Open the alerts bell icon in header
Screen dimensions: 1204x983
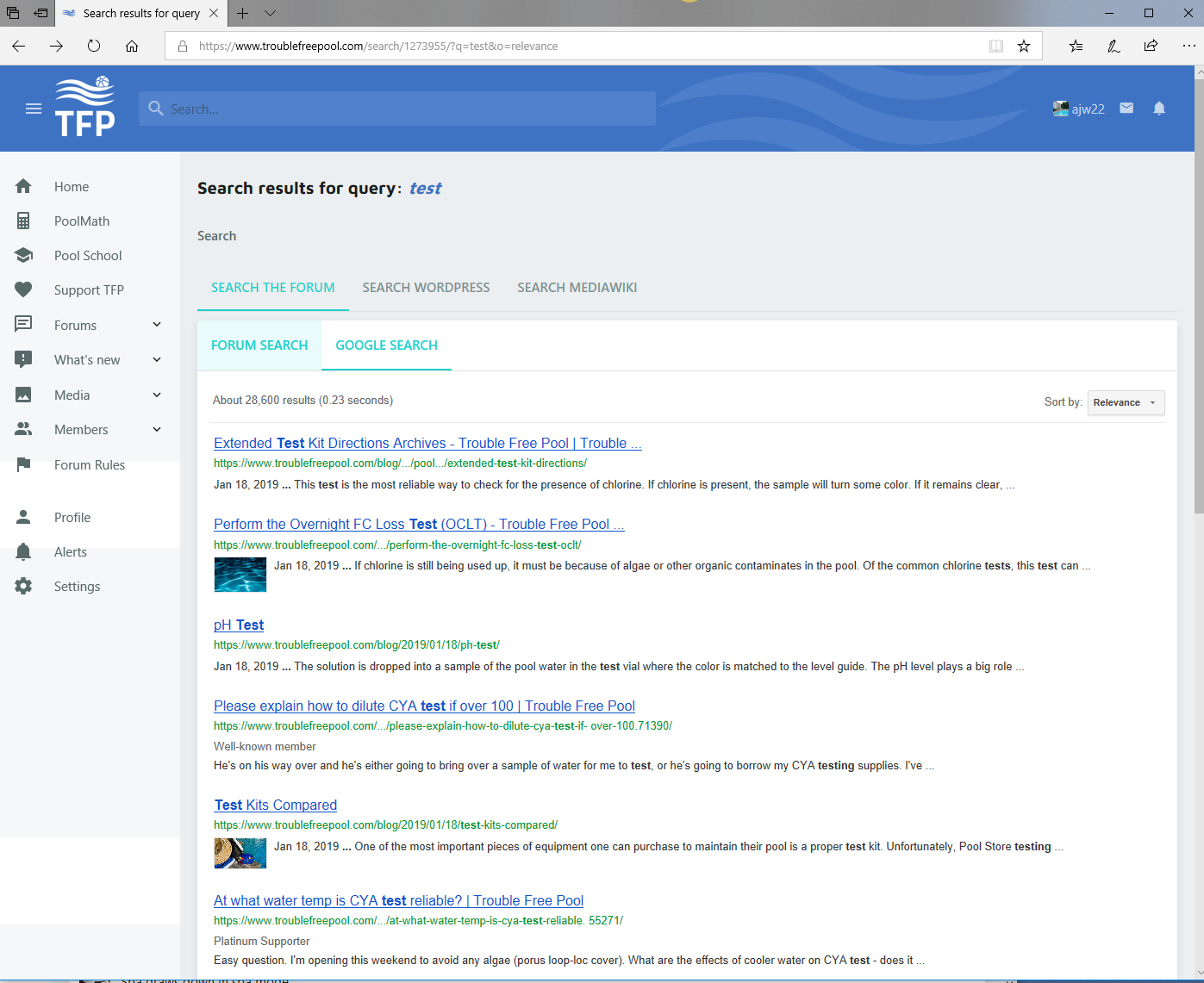click(x=1159, y=108)
